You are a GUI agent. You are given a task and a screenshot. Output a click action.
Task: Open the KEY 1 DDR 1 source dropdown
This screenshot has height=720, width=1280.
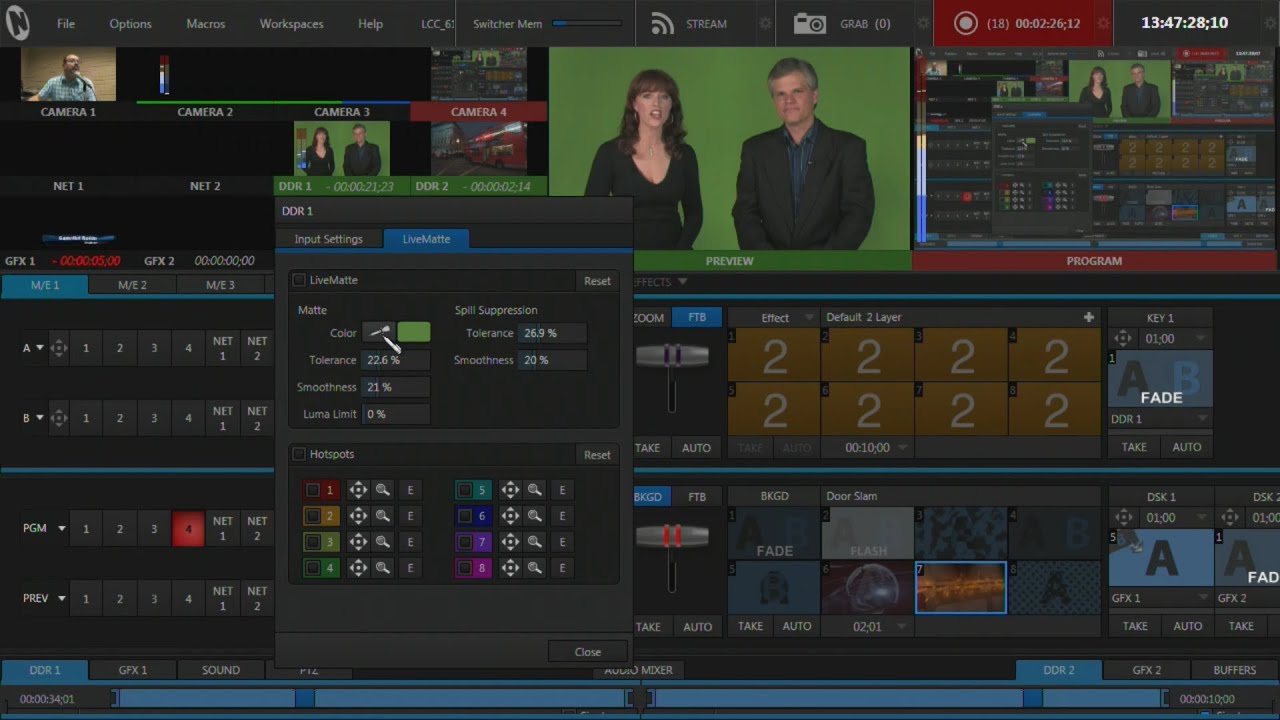(1203, 419)
